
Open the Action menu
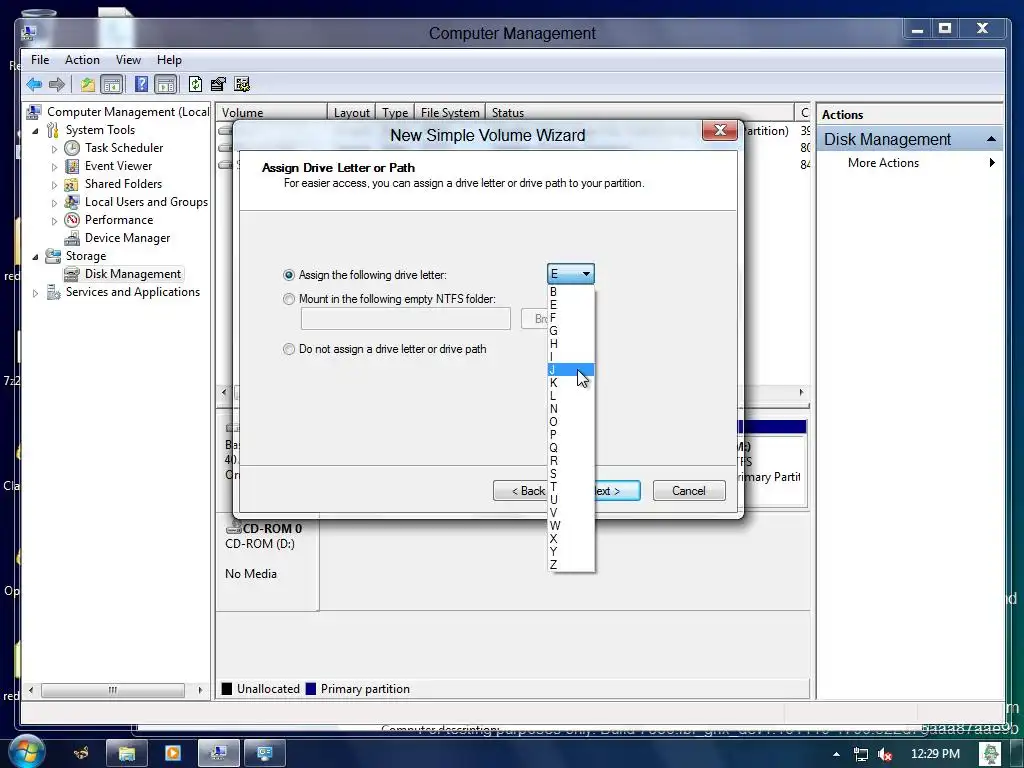[x=82, y=59]
